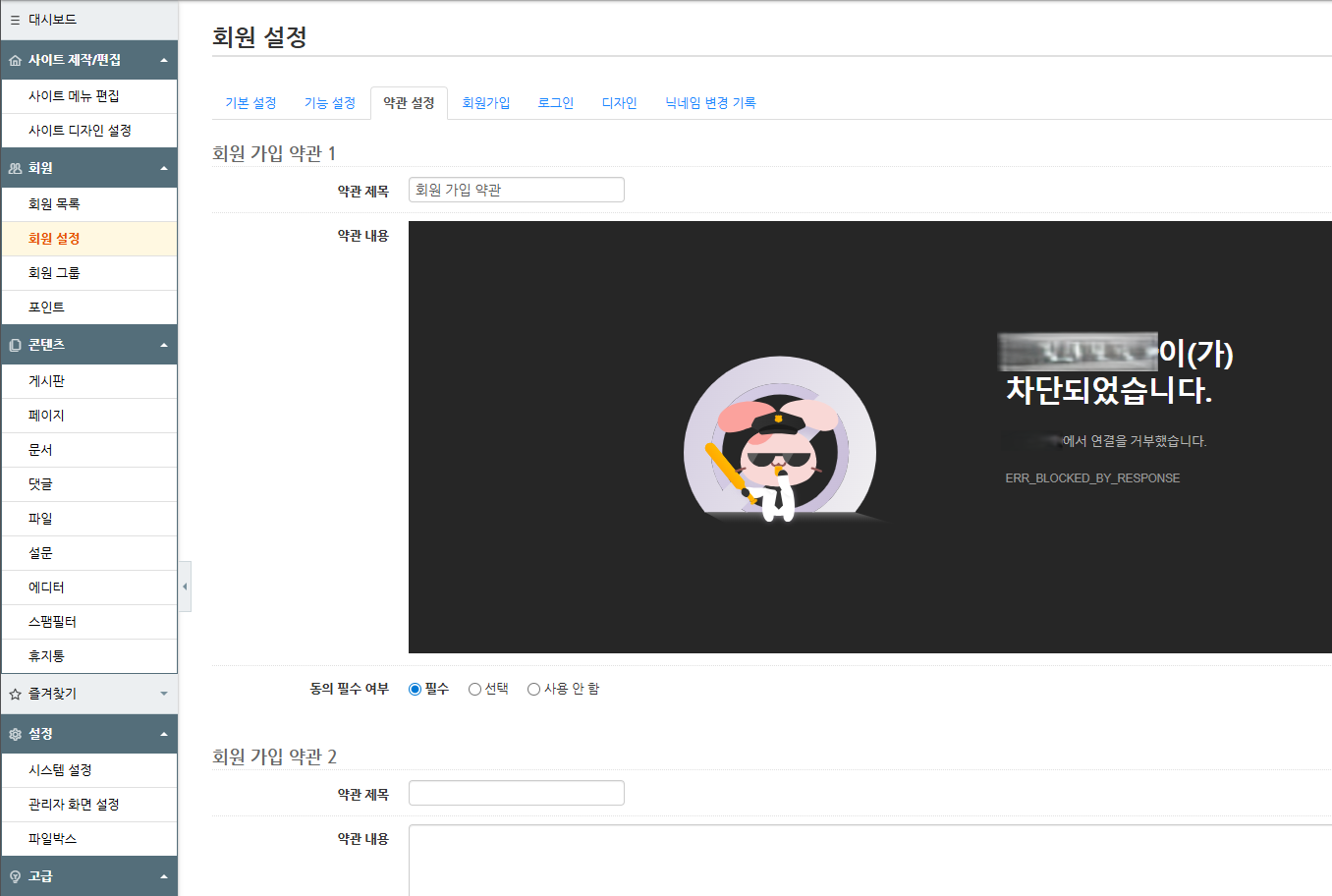Click the lightbulb icon beside 고급 section
The width and height of the screenshot is (1332, 896).
tap(15, 877)
